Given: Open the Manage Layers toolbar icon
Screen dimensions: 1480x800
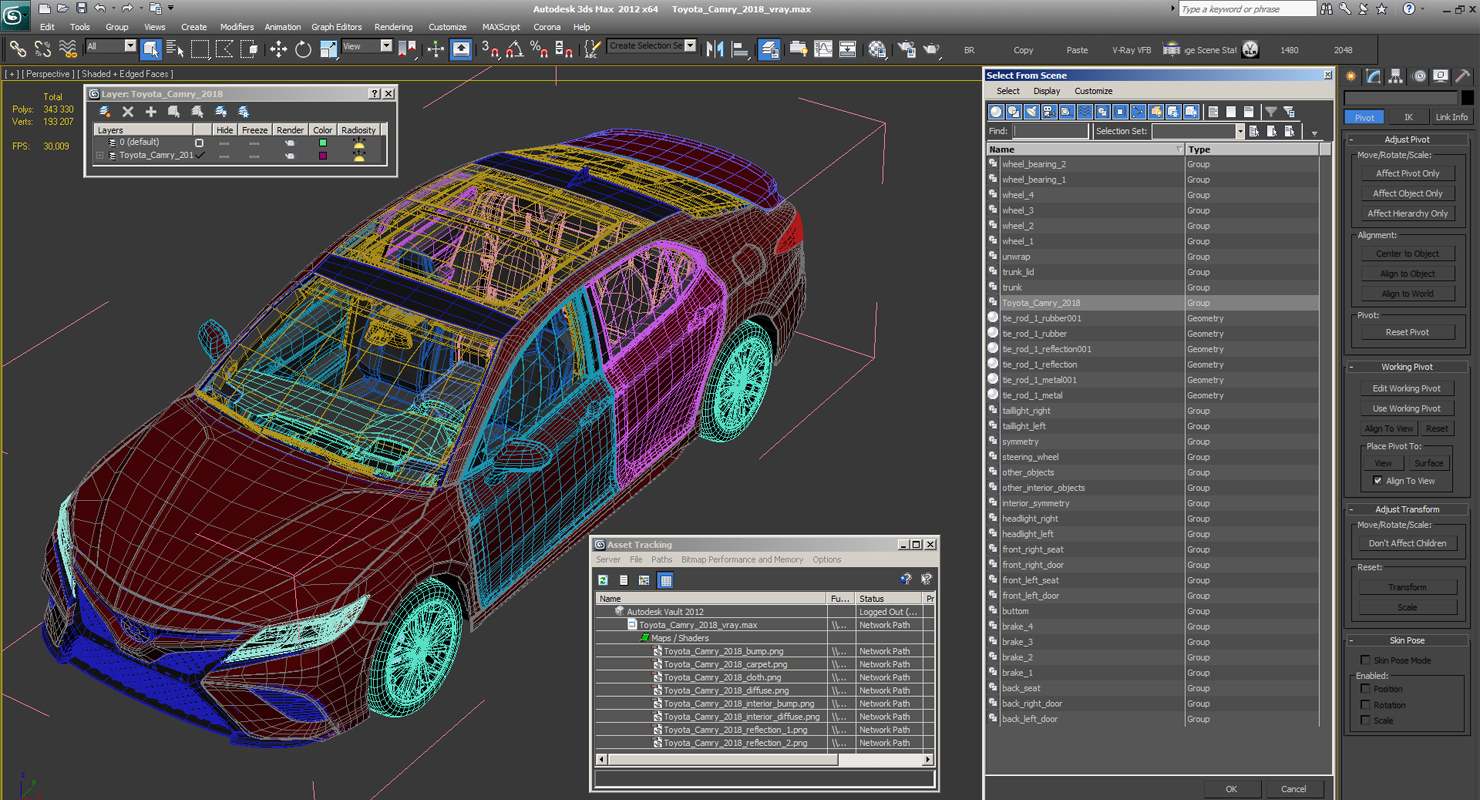Looking at the screenshot, I should tap(769, 49).
